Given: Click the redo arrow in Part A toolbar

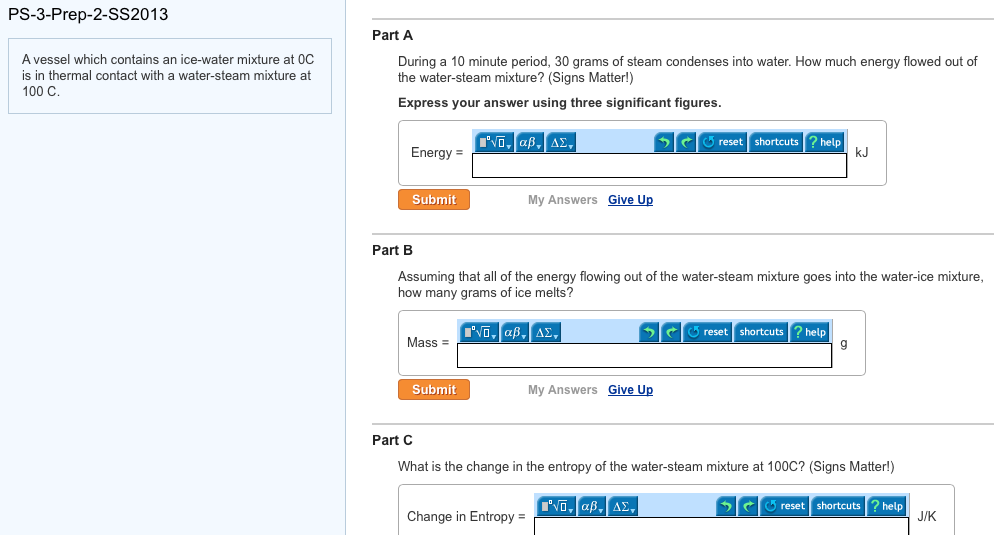Looking at the screenshot, I should 686,142.
